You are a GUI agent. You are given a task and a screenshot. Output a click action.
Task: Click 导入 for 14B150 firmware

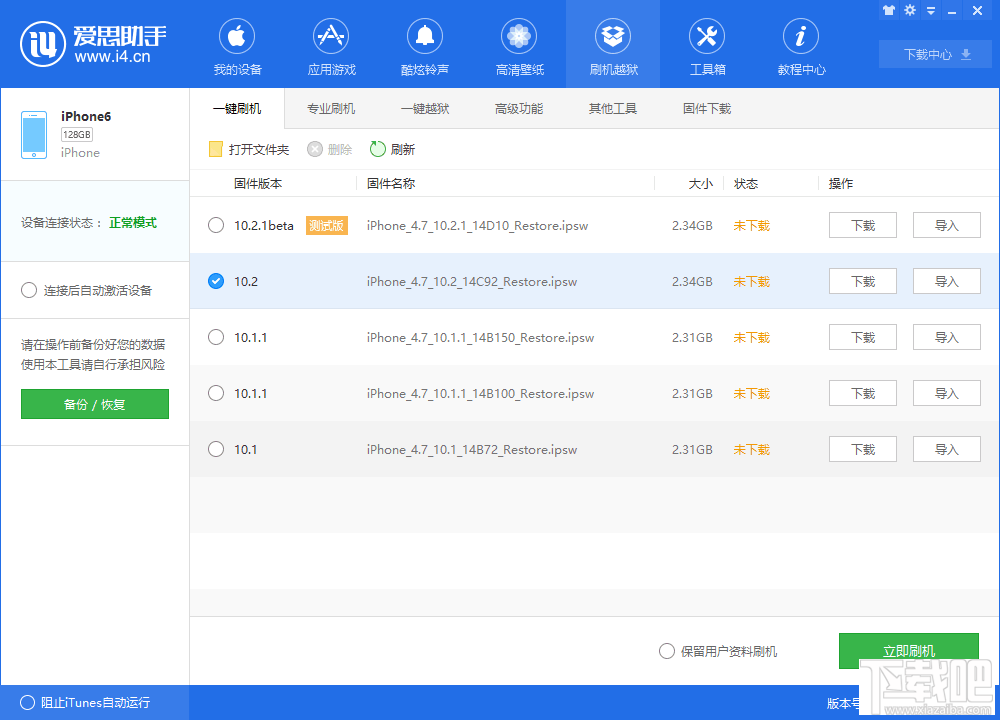coord(946,337)
